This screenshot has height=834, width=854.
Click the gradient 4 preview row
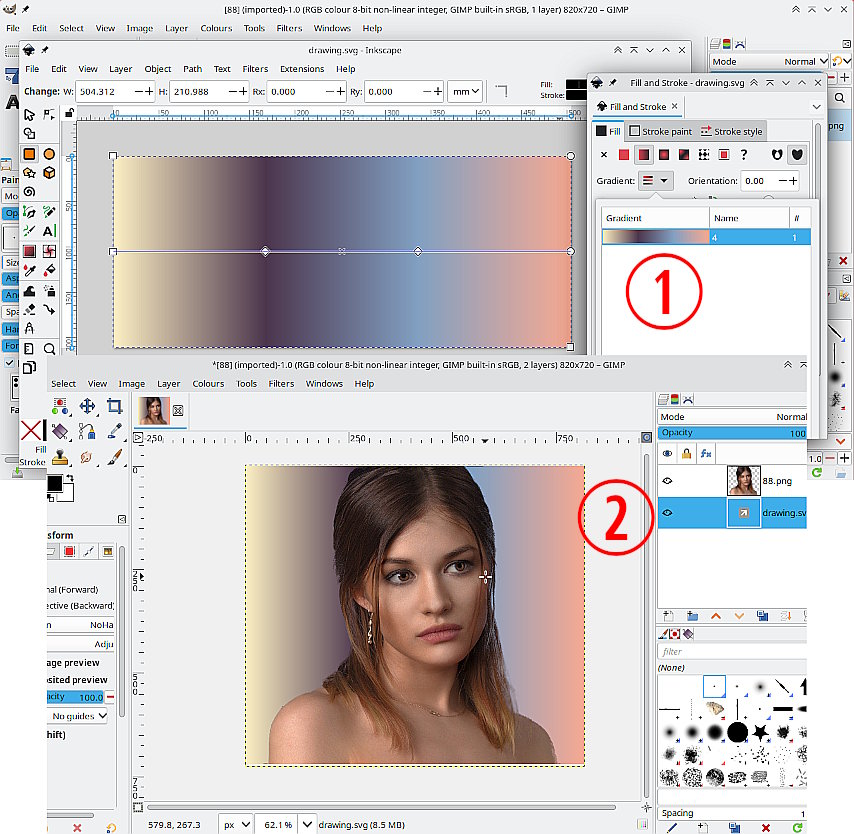[x=706, y=238]
